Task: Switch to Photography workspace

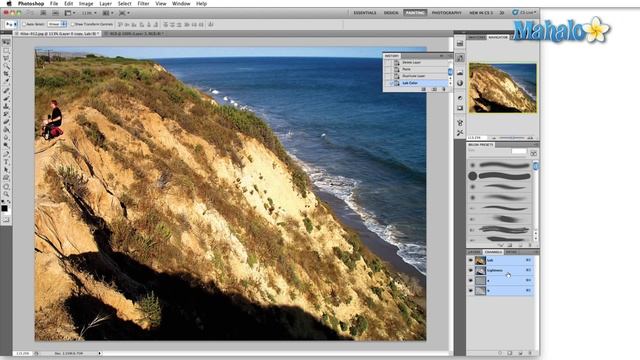Action: pyautogui.click(x=447, y=13)
